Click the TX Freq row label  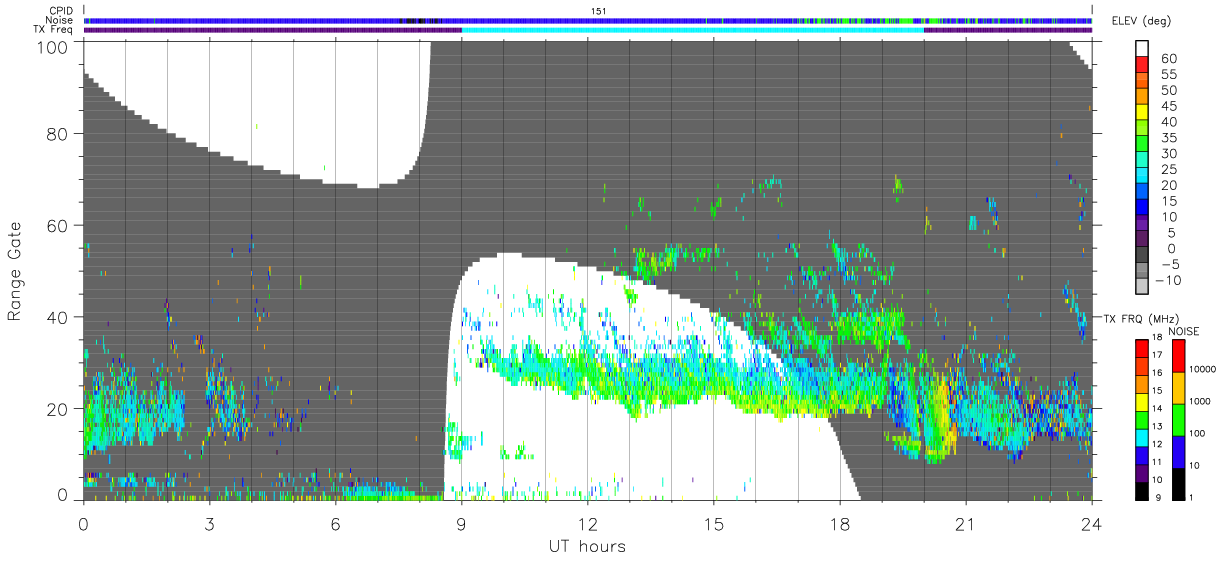tap(54, 29)
